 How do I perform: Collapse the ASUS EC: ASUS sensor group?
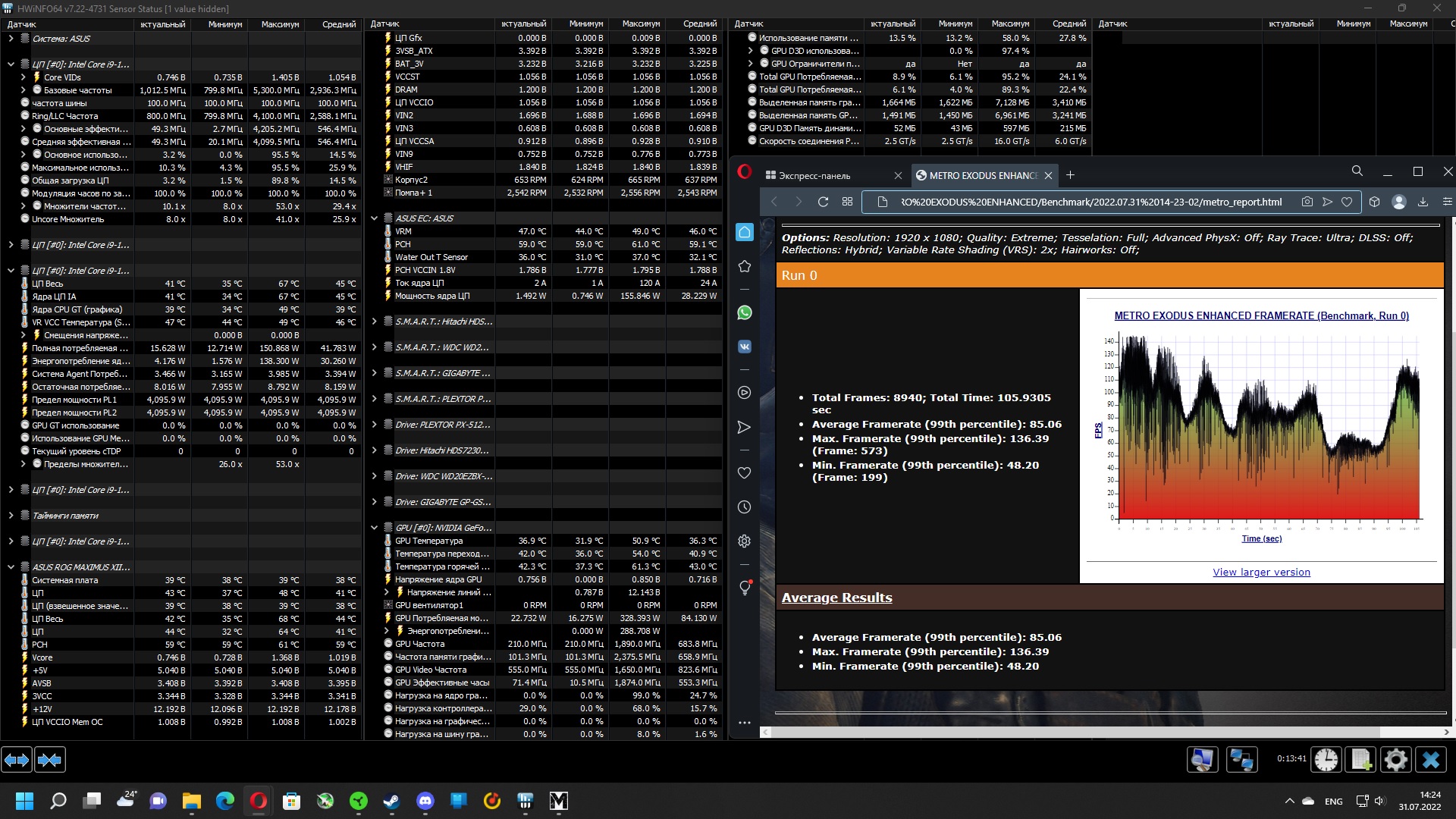(374, 218)
